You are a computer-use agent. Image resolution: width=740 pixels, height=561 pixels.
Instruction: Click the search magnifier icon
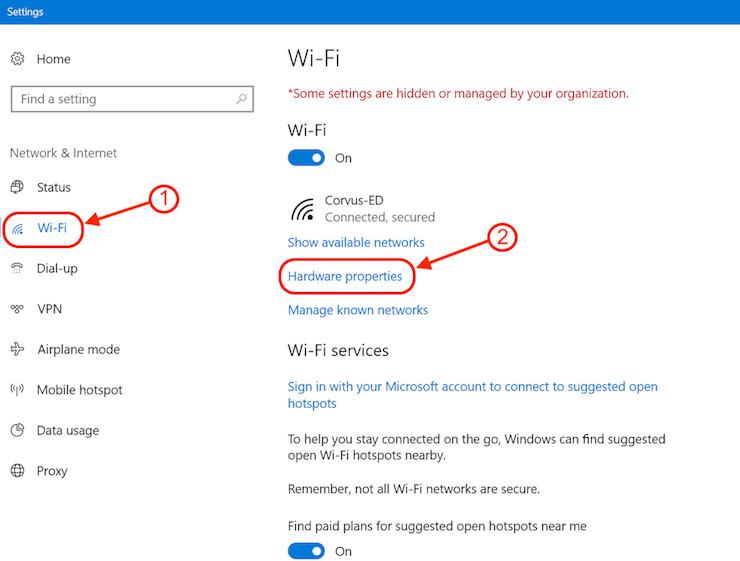[241, 99]
